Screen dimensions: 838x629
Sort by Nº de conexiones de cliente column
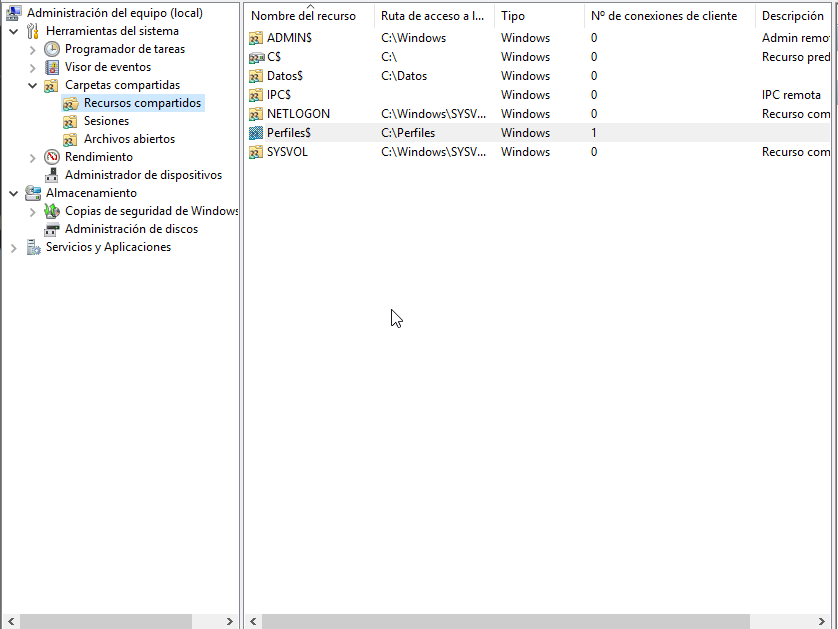click(664, 16)
